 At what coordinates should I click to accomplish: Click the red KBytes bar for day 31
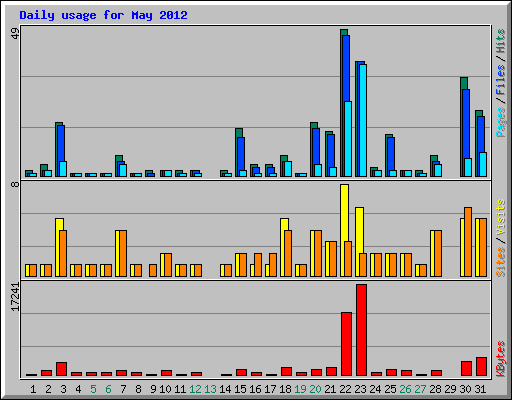(481, 366)
